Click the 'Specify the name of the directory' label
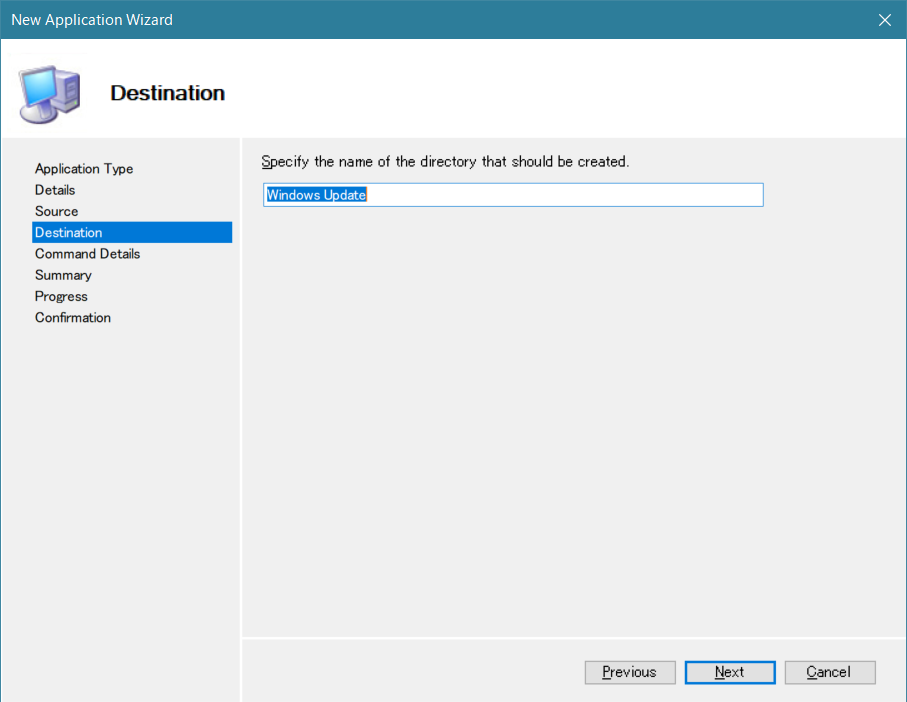Viewport: 907px width, 702px height. tap(445, 162)
